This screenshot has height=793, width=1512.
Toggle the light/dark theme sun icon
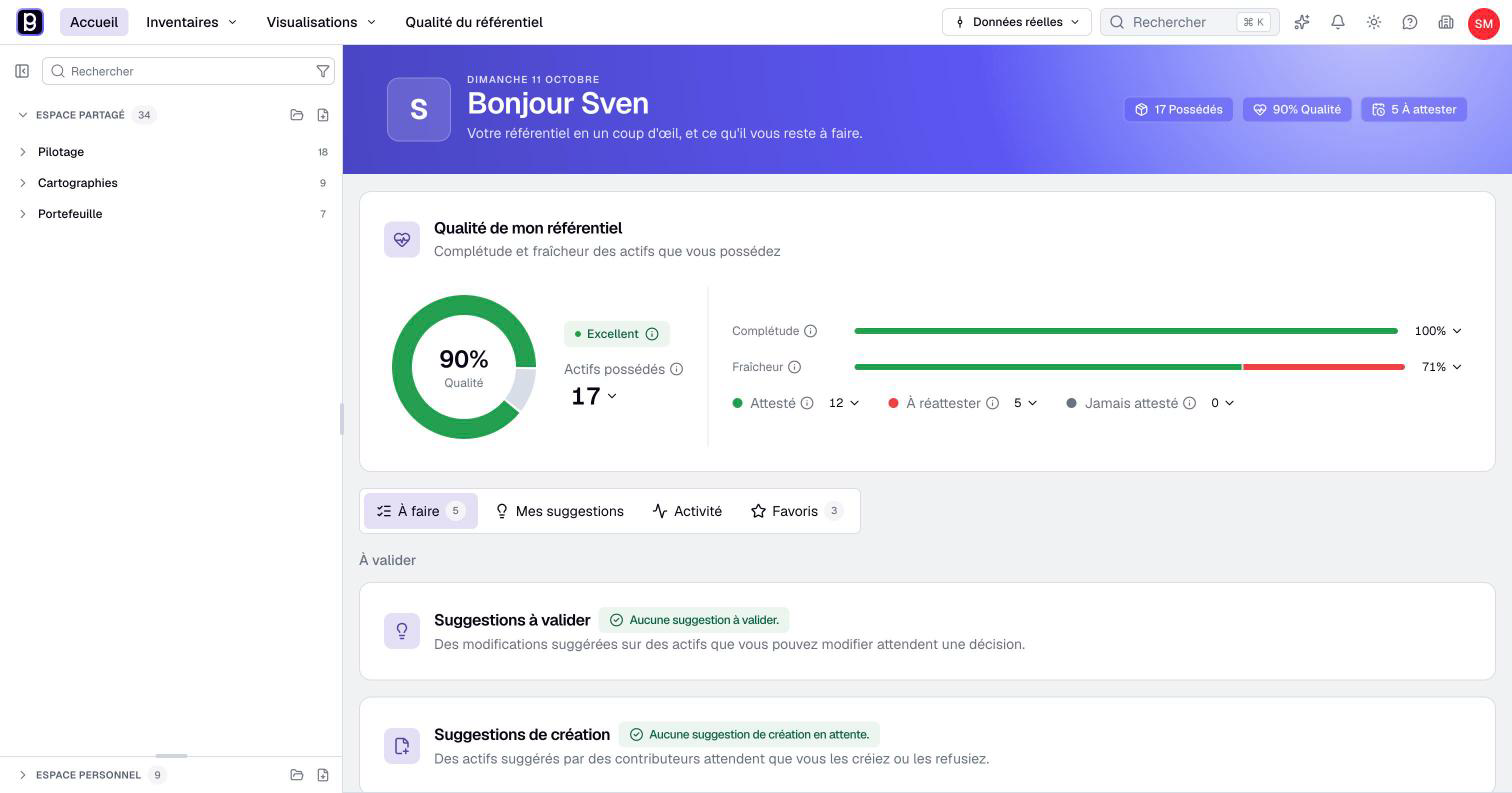click(1374, 22)
